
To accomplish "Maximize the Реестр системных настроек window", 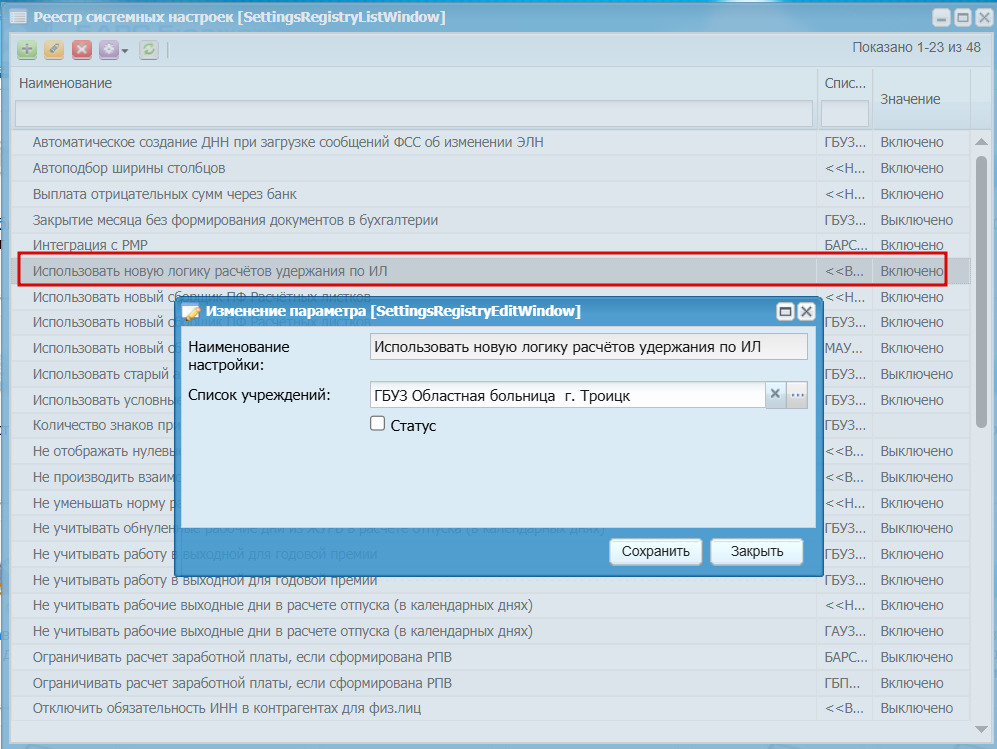I will [963, 18].
